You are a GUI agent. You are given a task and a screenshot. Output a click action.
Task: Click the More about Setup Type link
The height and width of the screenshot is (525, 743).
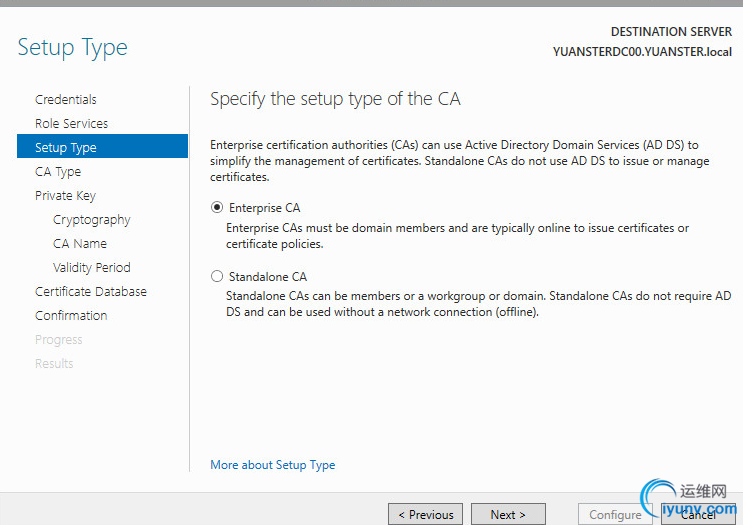click(273, 465)
